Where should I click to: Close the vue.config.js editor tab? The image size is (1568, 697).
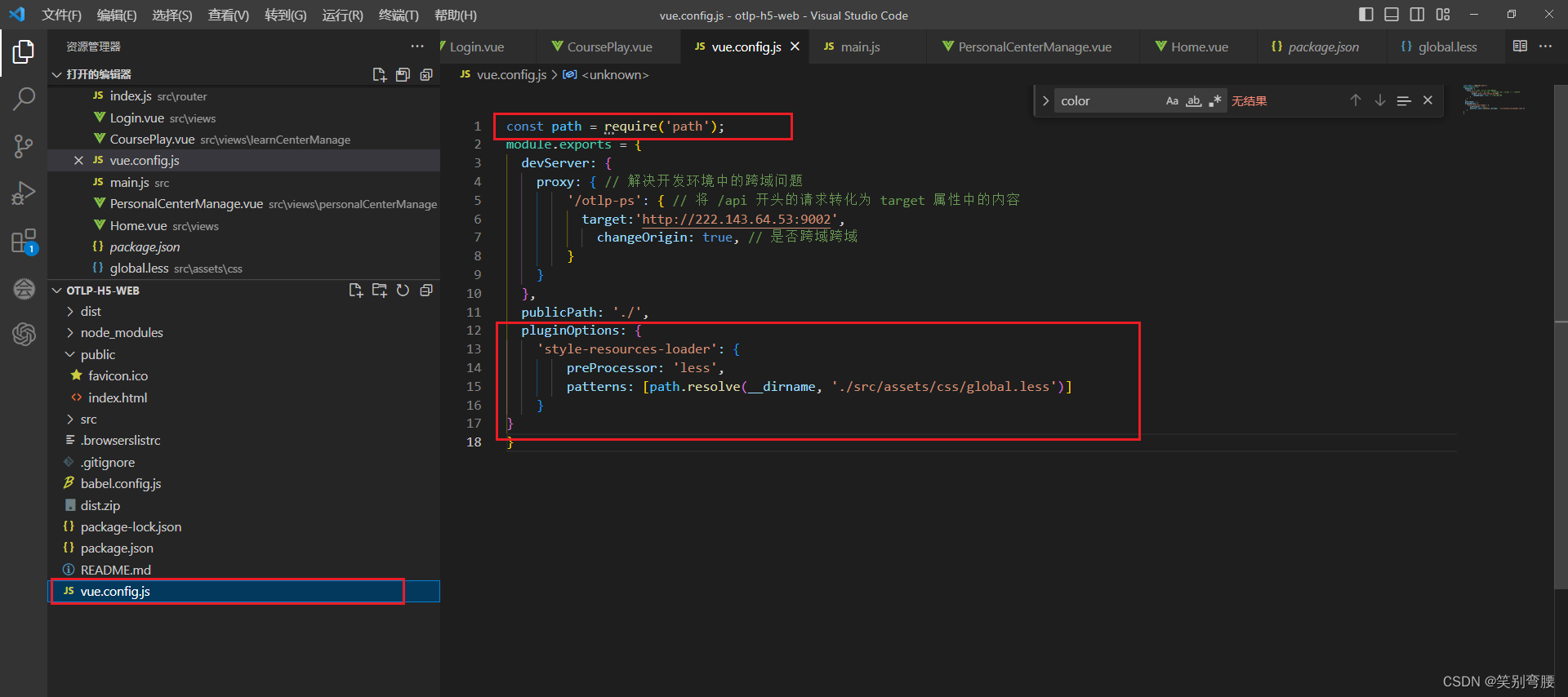[795, 47]
